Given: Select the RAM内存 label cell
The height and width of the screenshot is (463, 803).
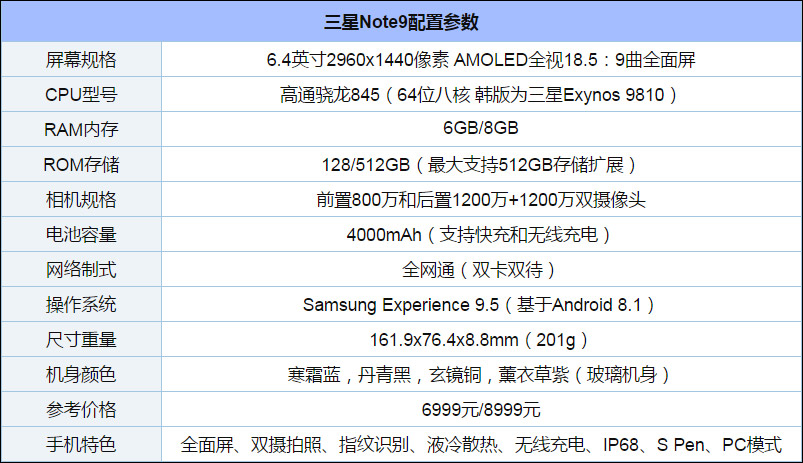Looking at the screenshot, I should pos(81,130).
